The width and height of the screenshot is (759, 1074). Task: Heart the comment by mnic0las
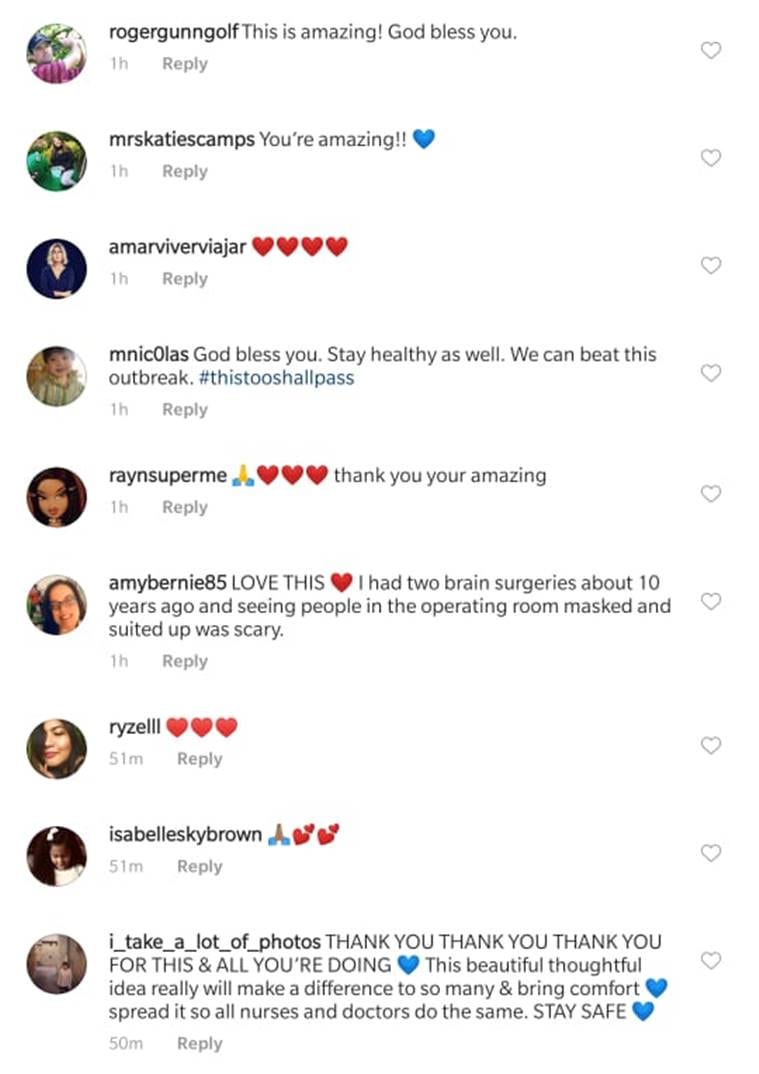710,373
